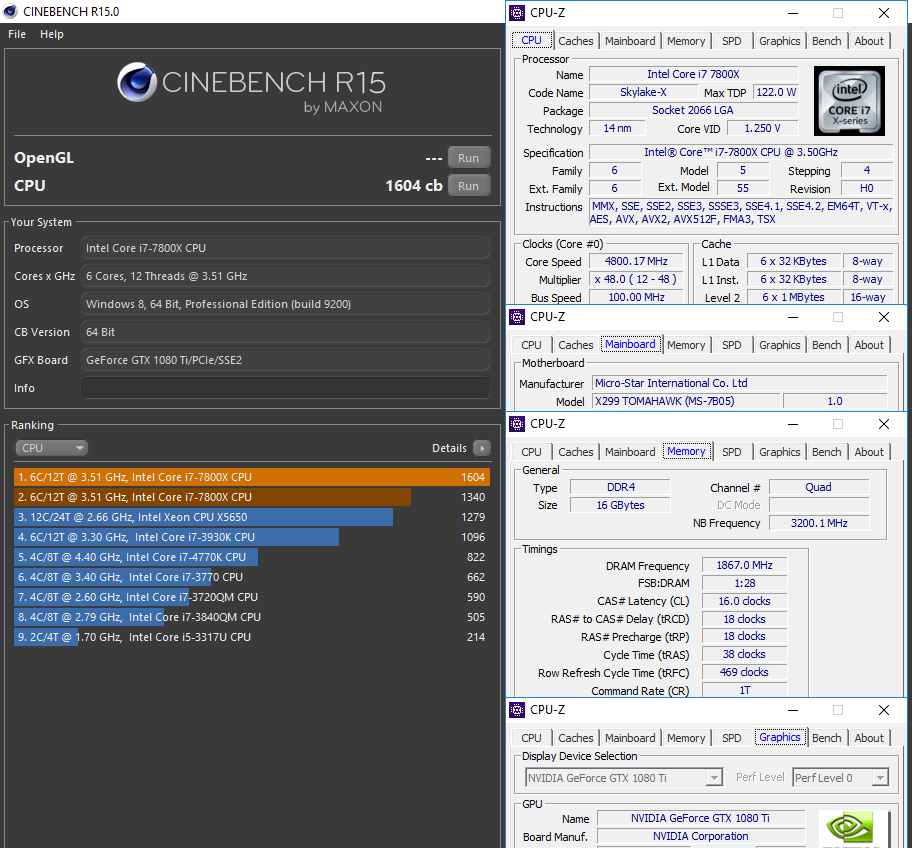Select the i5-3317U ranking row
Viewport: 912px width, 848px height.
pyautogui.click(x=252, y=637)
